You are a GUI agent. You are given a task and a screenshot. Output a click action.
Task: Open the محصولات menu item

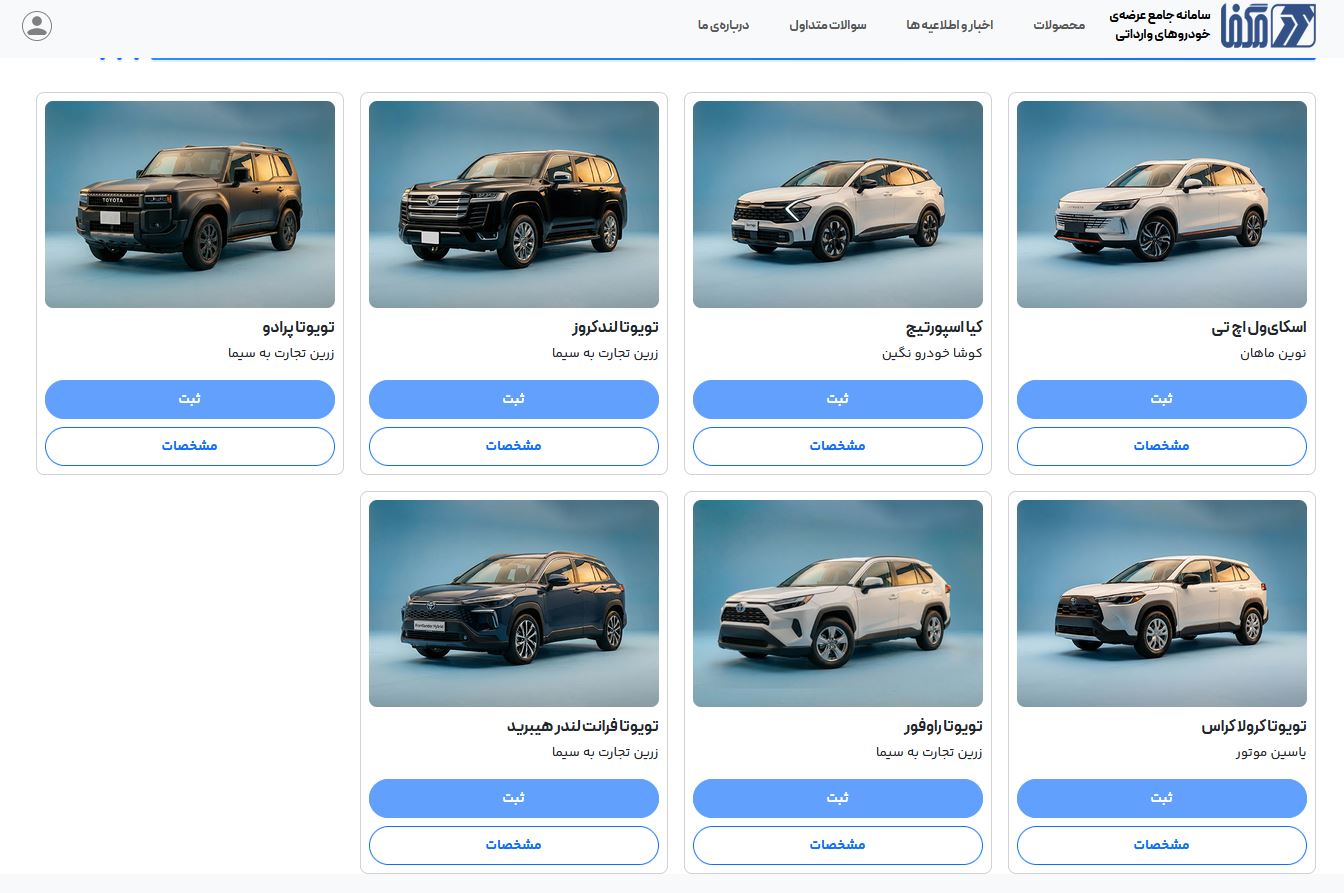tap(1059, 25)
